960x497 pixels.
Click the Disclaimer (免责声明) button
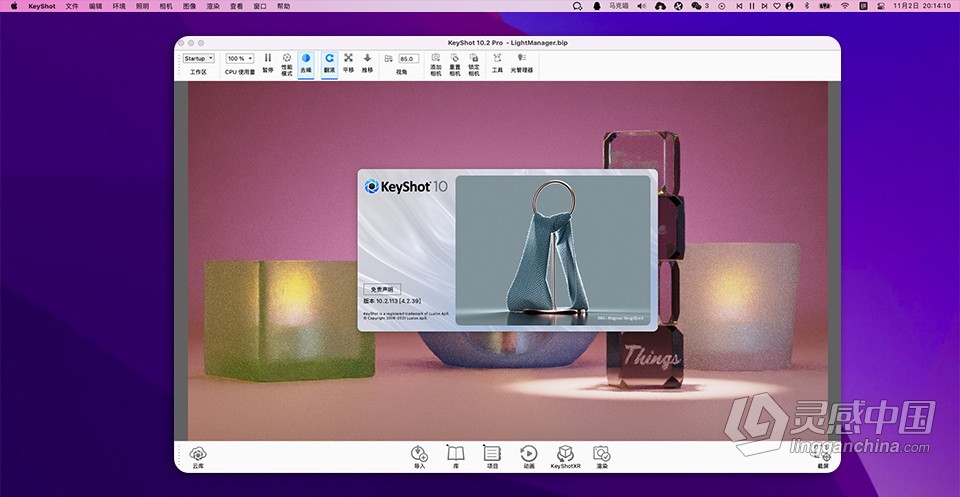pyautogui.click(x=382, y=290)
